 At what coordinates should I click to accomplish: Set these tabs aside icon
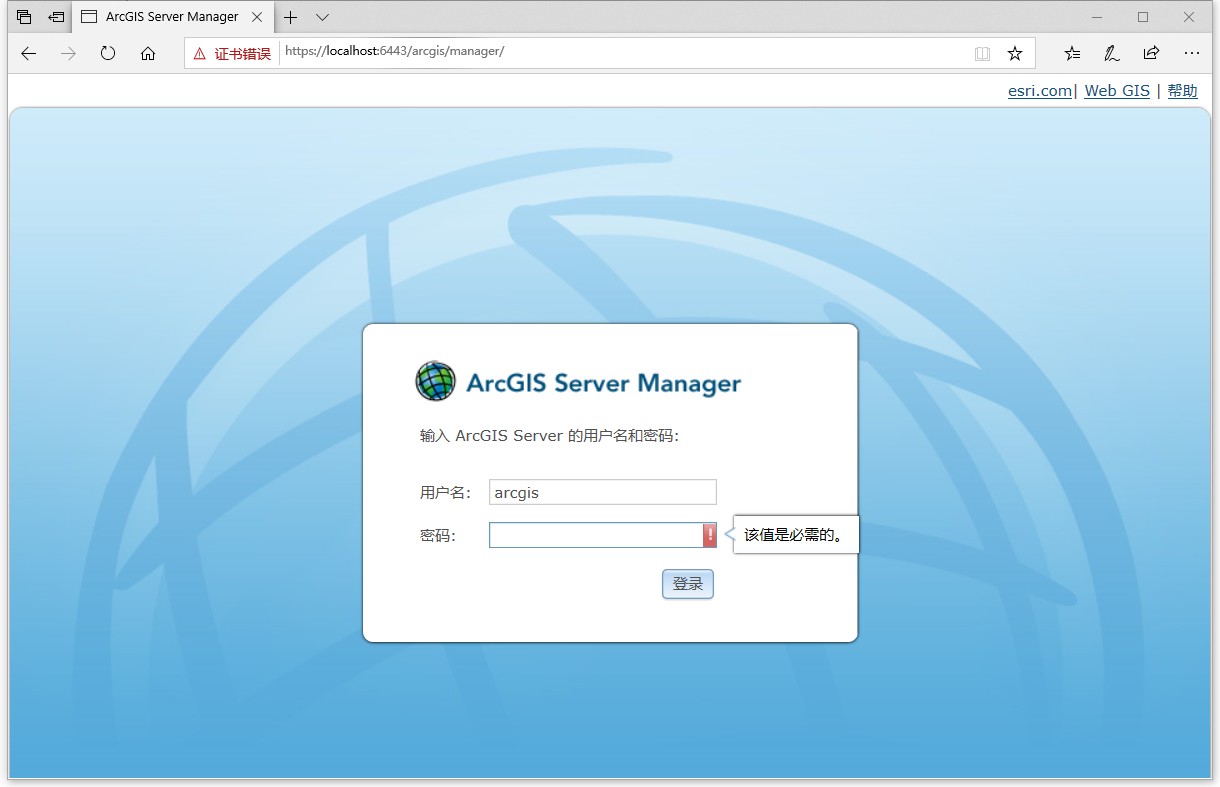[56, 17]
